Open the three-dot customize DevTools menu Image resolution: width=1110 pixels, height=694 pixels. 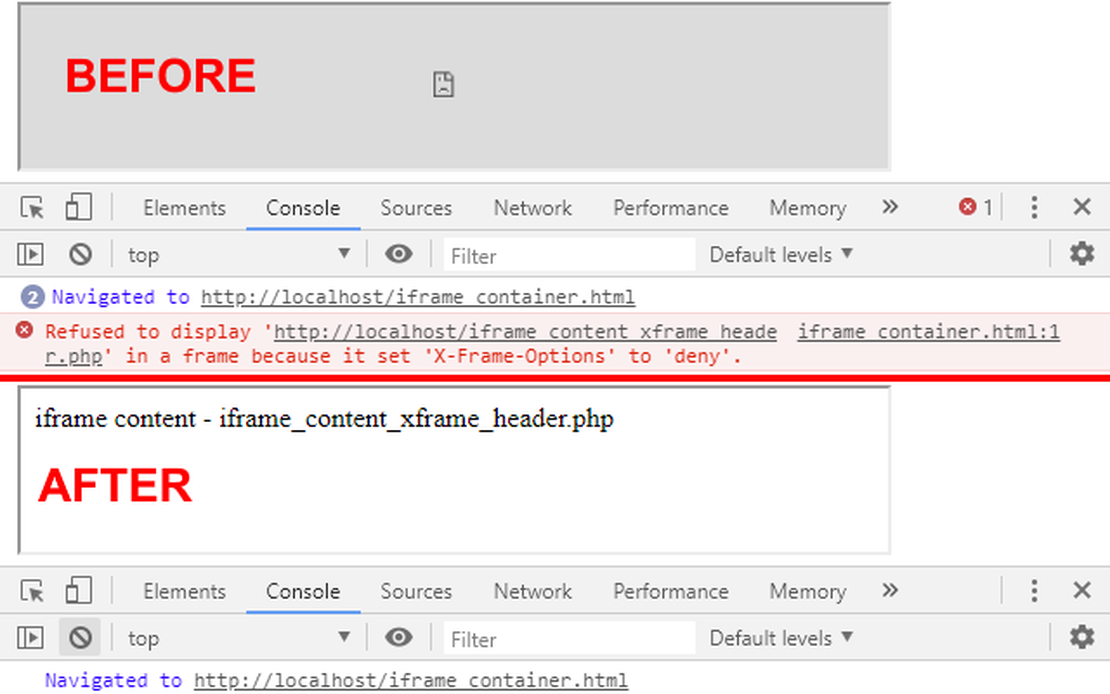pyautogui.click(x=1034, y=207)
